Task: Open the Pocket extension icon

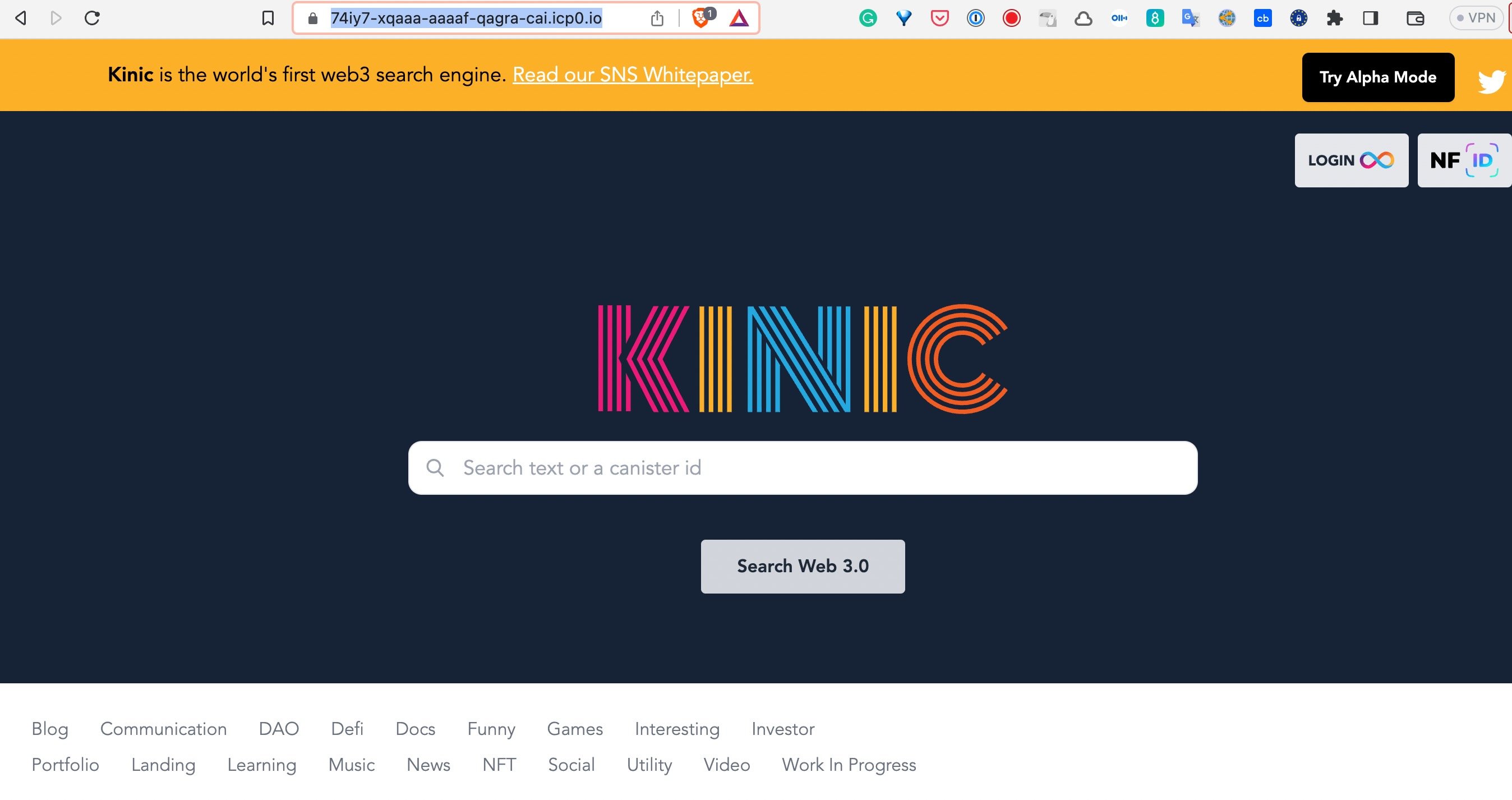Action: (940, 19)
